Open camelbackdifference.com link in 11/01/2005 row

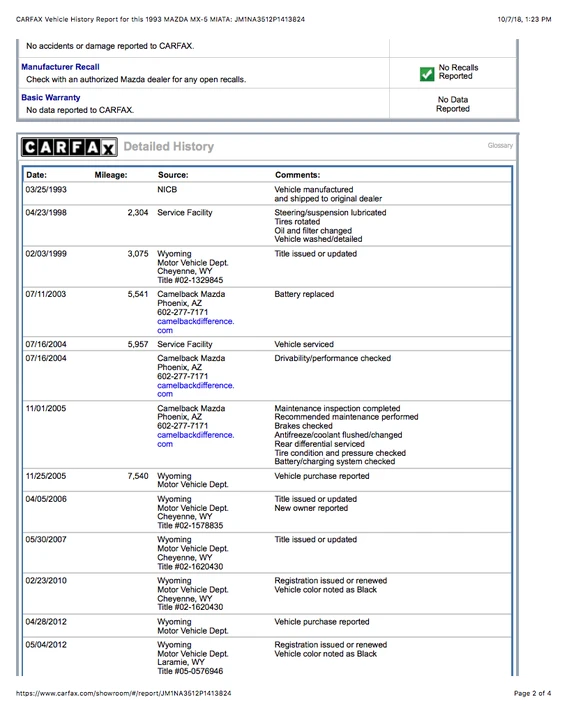click(x=196, y=439)
